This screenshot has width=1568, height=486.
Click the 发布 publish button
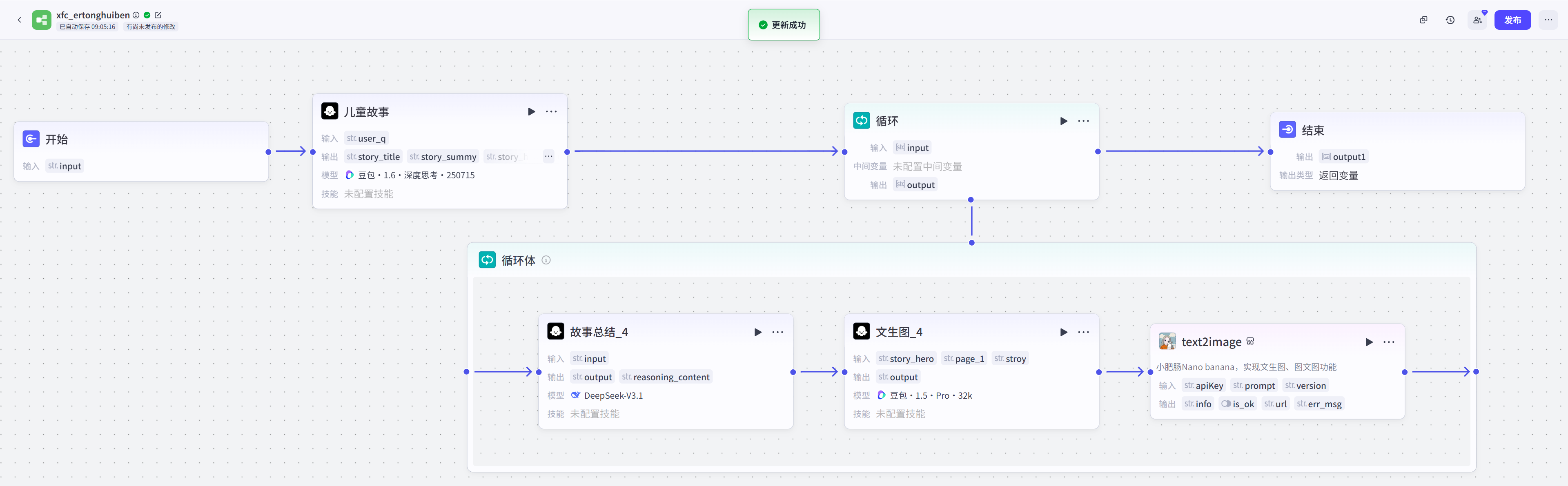[1512, 20]
